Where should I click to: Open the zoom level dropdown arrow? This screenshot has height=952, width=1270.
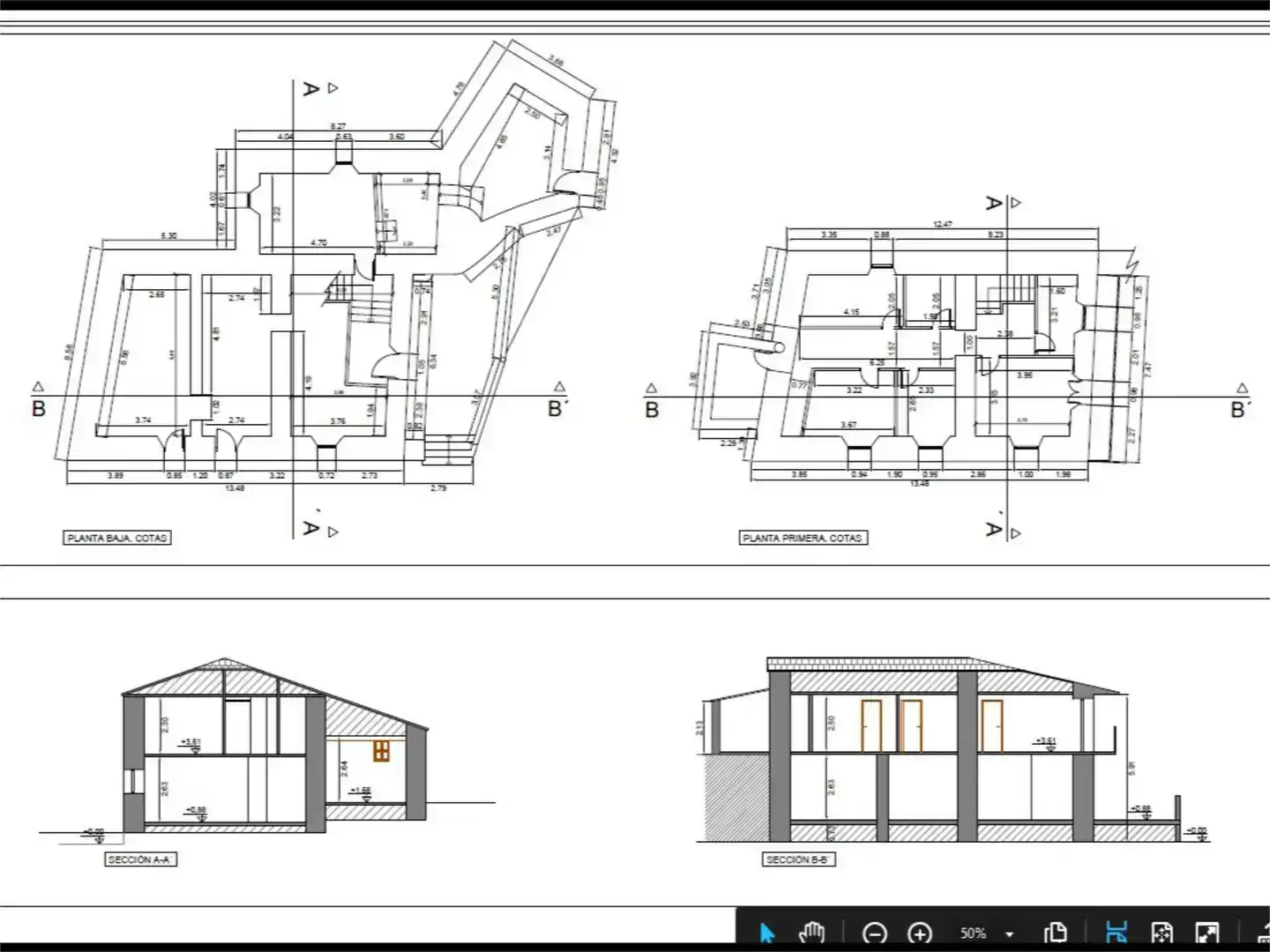pyautogui.click(x=1010, y=934)
